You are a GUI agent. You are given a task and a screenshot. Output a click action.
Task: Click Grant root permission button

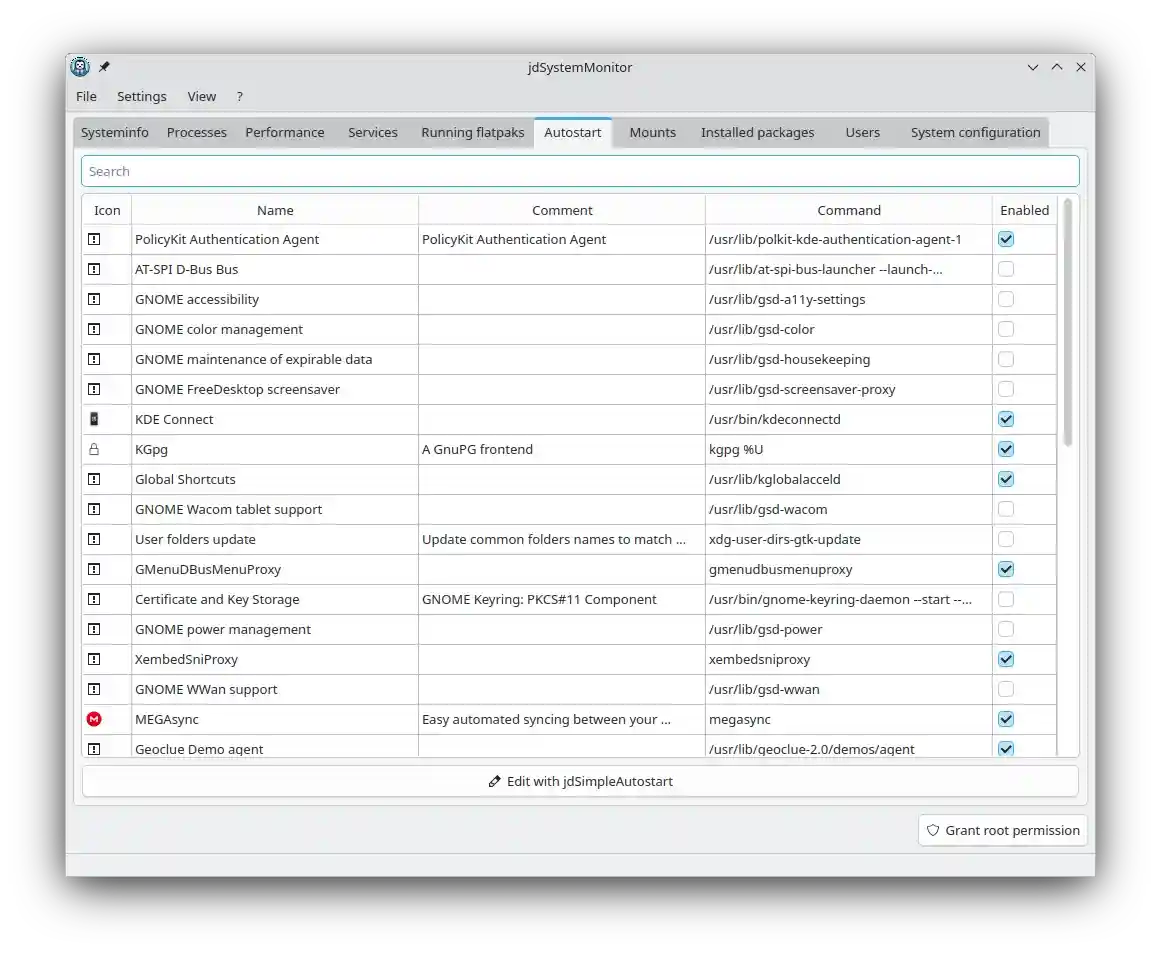point(1003,830)
